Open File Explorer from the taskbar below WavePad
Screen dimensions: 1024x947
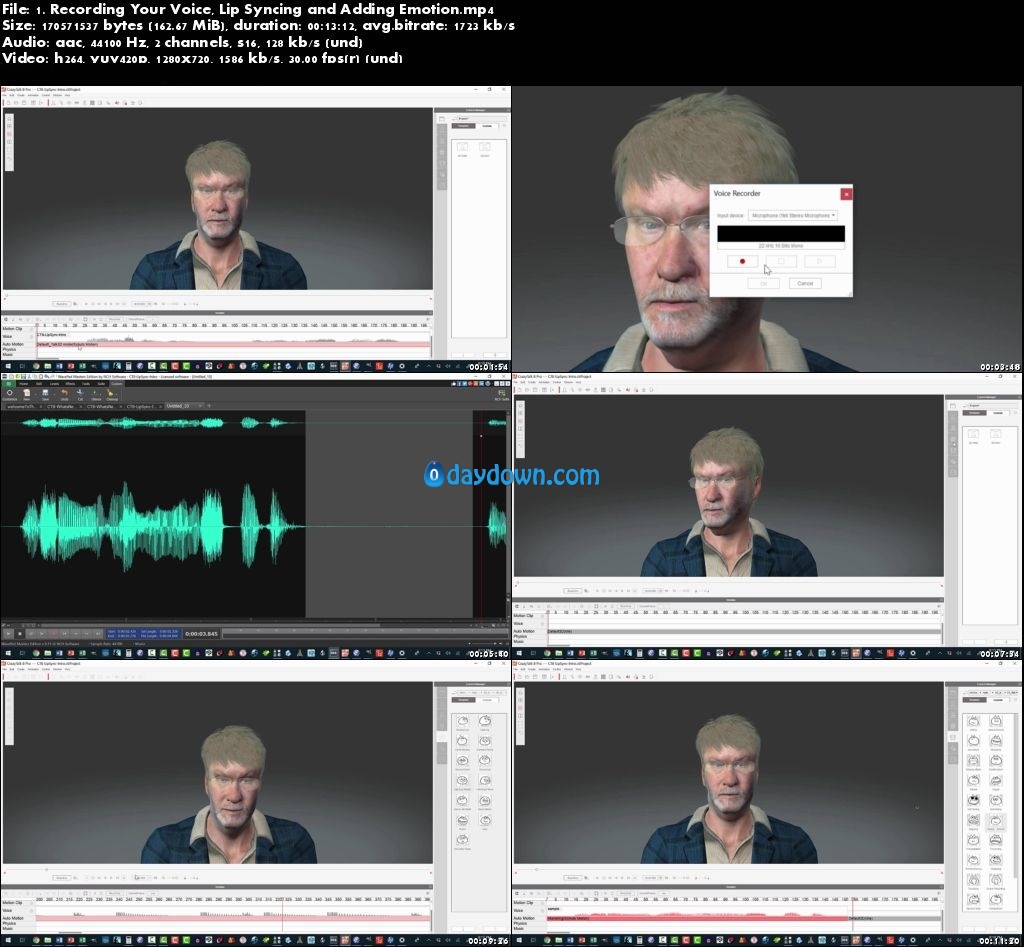pos(48,653)
